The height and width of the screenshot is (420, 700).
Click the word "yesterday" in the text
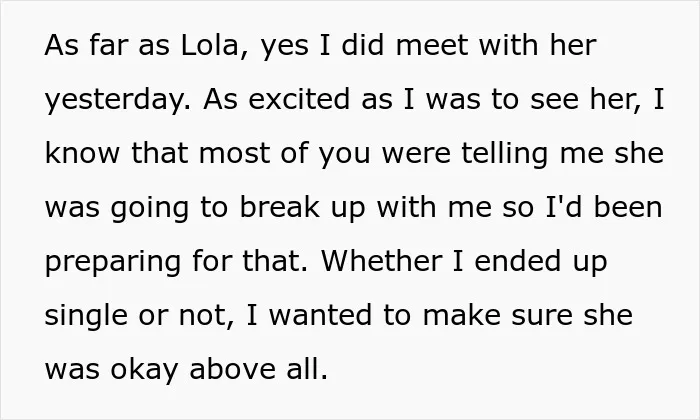pyautogui.click(x=118, y=101)
